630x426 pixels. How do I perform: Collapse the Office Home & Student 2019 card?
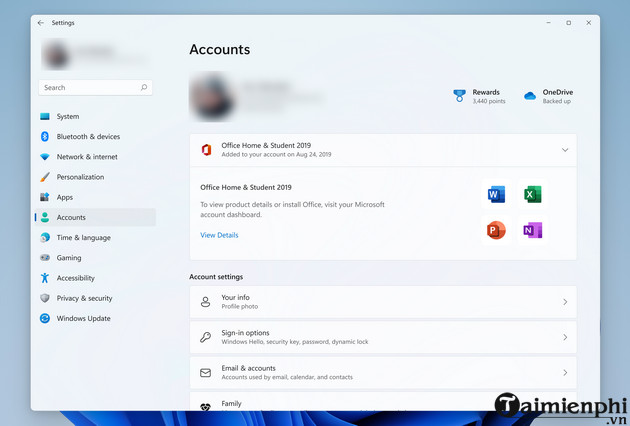pos(564,150)
